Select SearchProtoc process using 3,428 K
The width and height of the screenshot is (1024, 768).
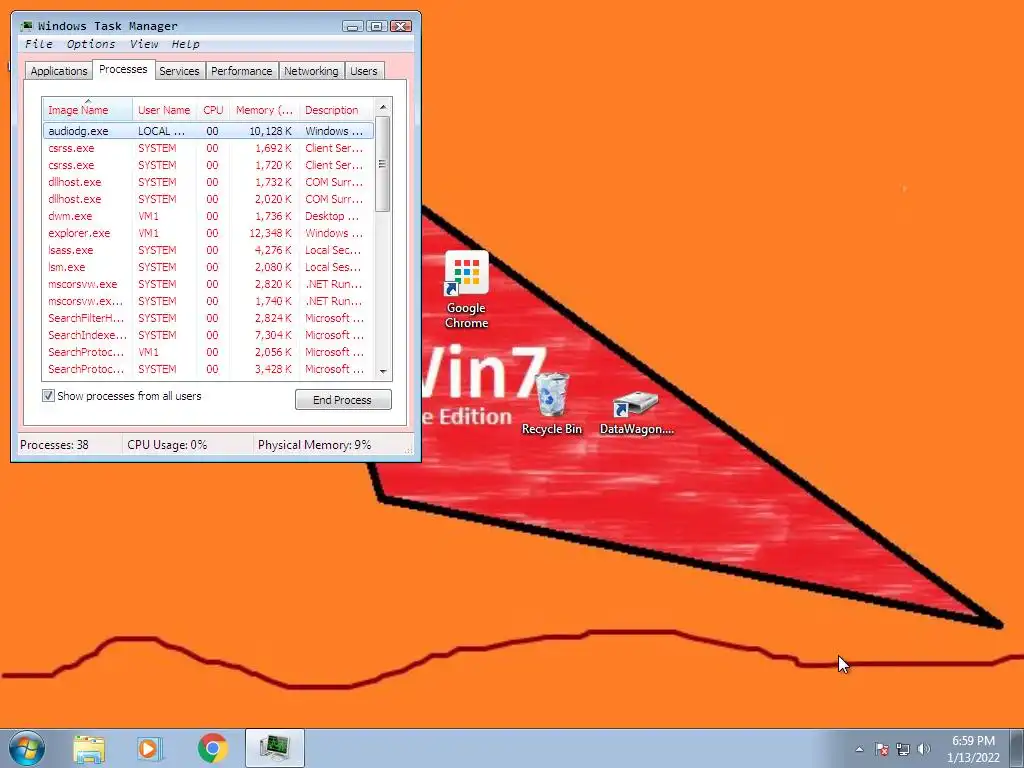point(208,369)
